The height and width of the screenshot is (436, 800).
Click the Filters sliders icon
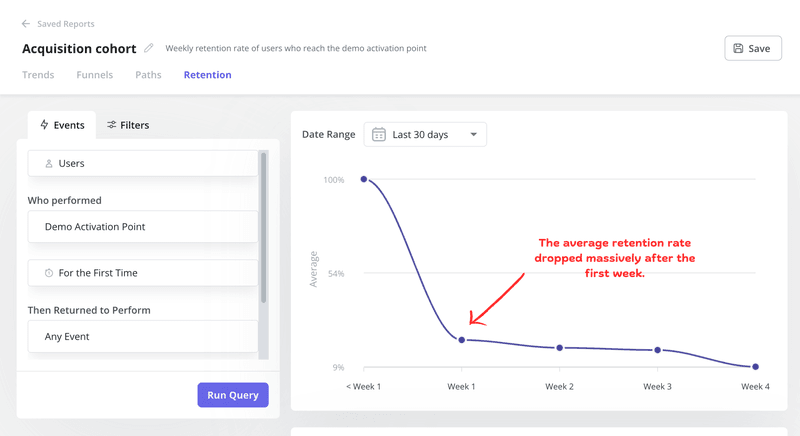pyautogui.click(x=112, y=125)
